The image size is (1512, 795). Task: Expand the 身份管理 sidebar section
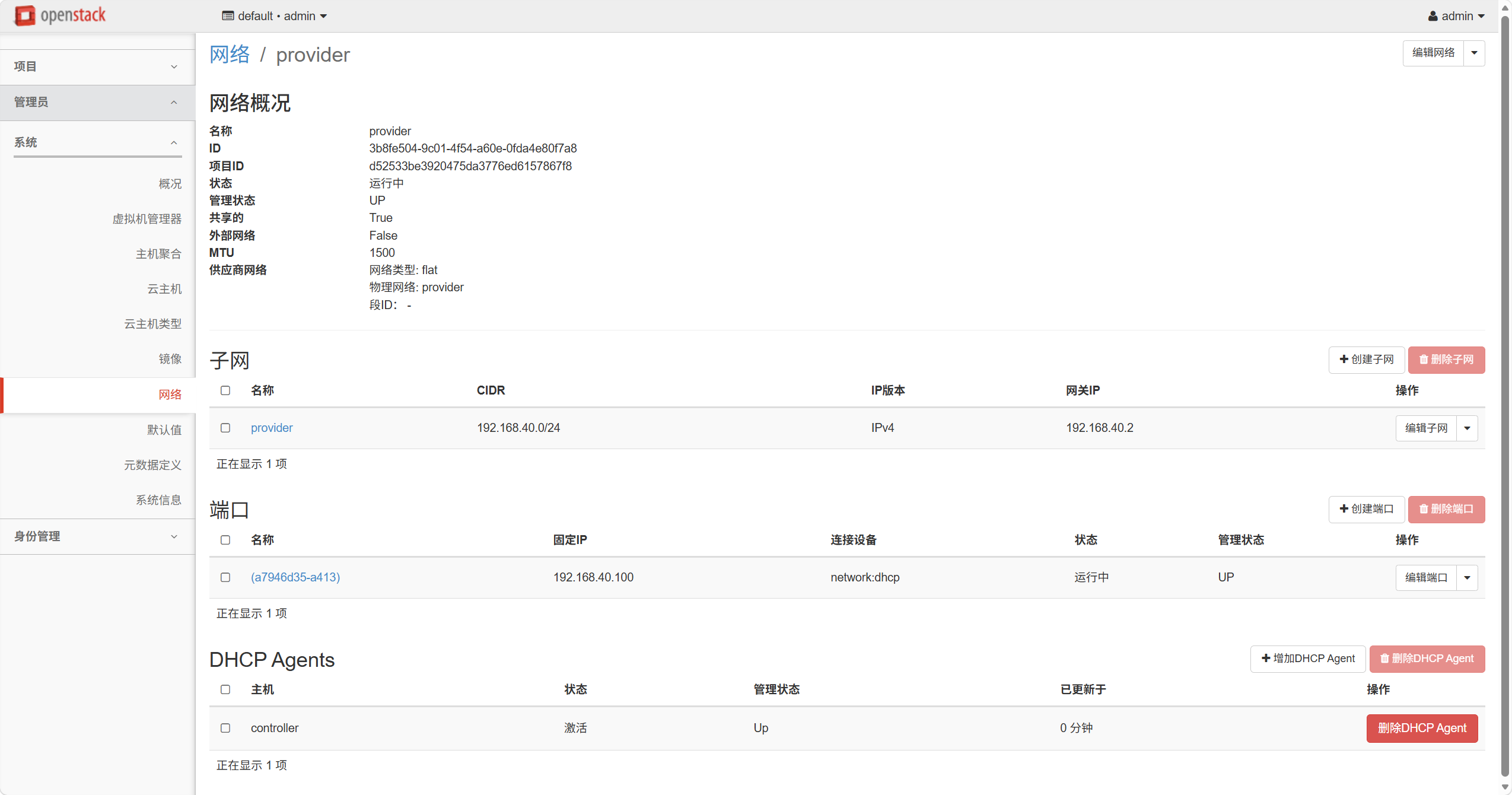pos(97,536)
